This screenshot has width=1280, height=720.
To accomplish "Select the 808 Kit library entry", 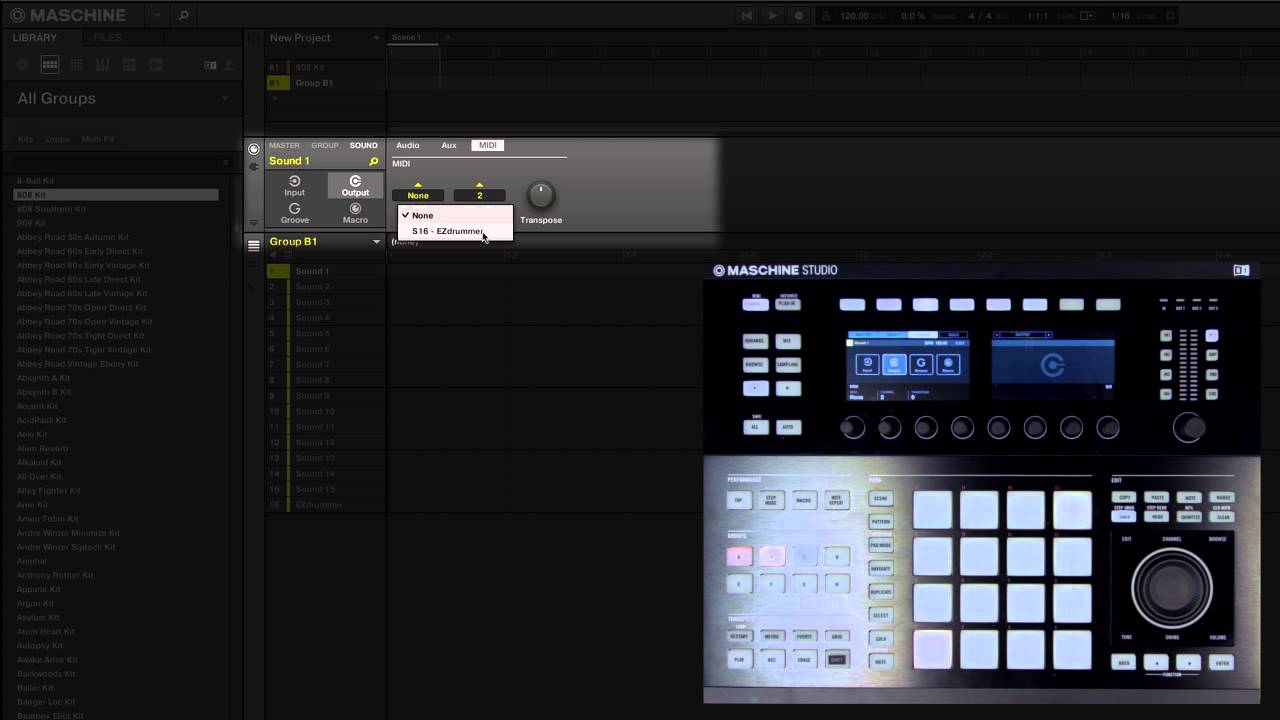I will point(116,195).
